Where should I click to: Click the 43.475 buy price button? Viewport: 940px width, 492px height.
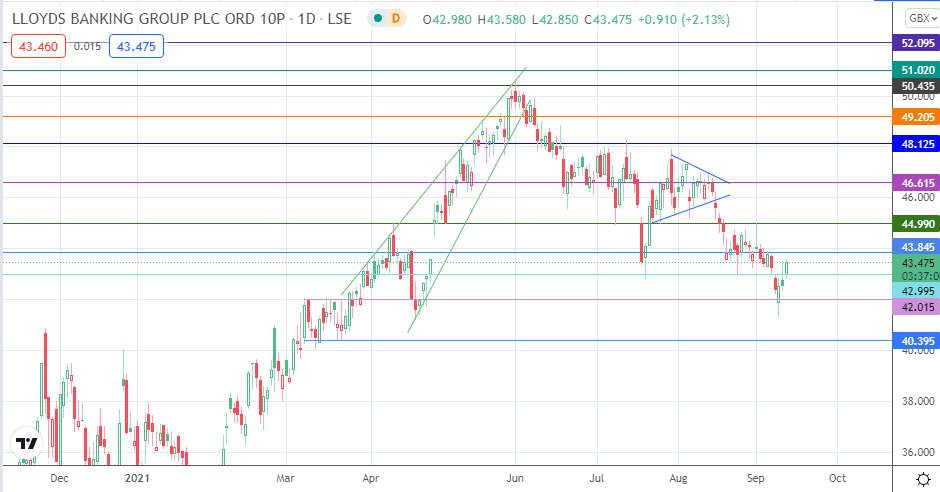(x=136, y=46)
